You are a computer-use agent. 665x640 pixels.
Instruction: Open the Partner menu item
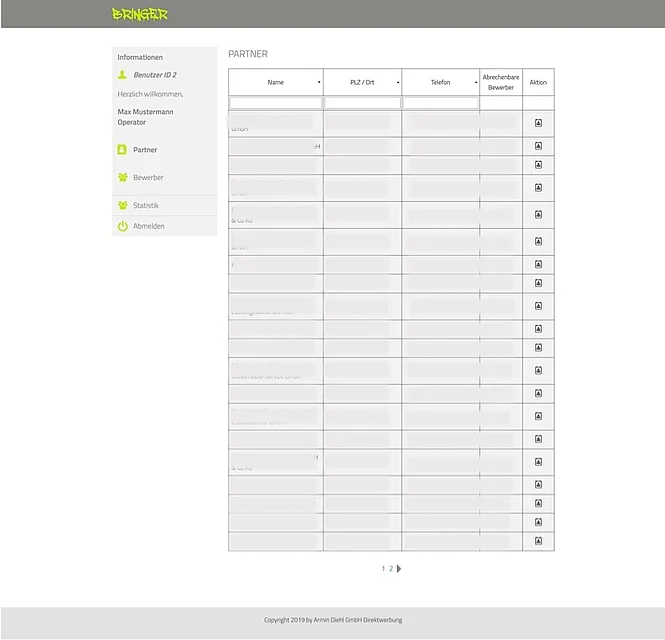coord(145,150)
